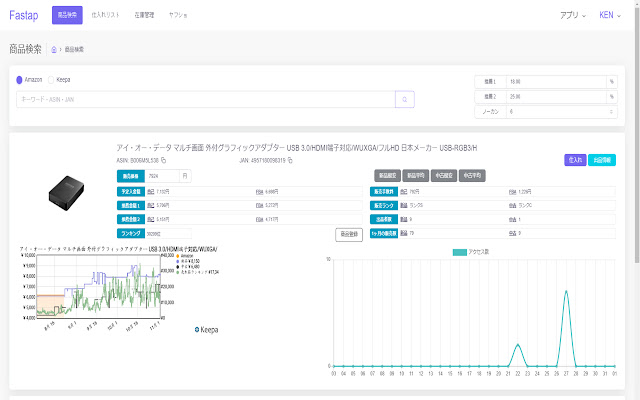
Task: Copy the JAN code with the copy icon
Action: (x=290, y=160)
